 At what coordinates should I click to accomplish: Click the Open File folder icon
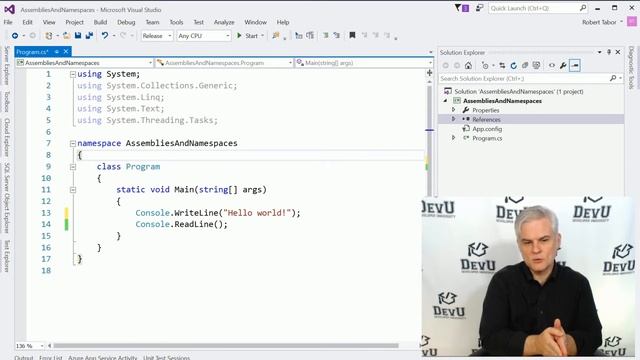pyautogui.click(x=67, y=36)
